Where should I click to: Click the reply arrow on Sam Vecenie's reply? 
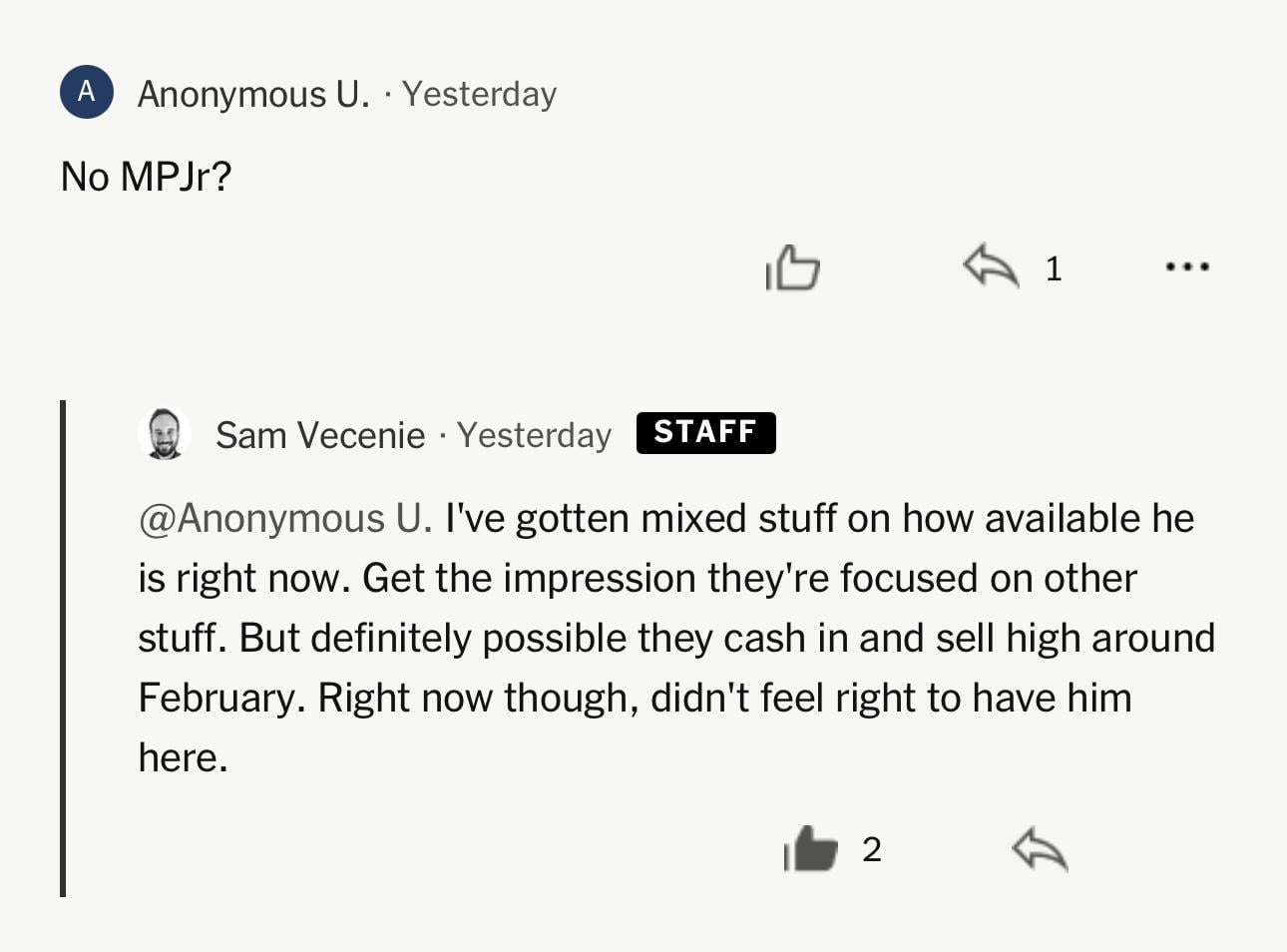1039,851
